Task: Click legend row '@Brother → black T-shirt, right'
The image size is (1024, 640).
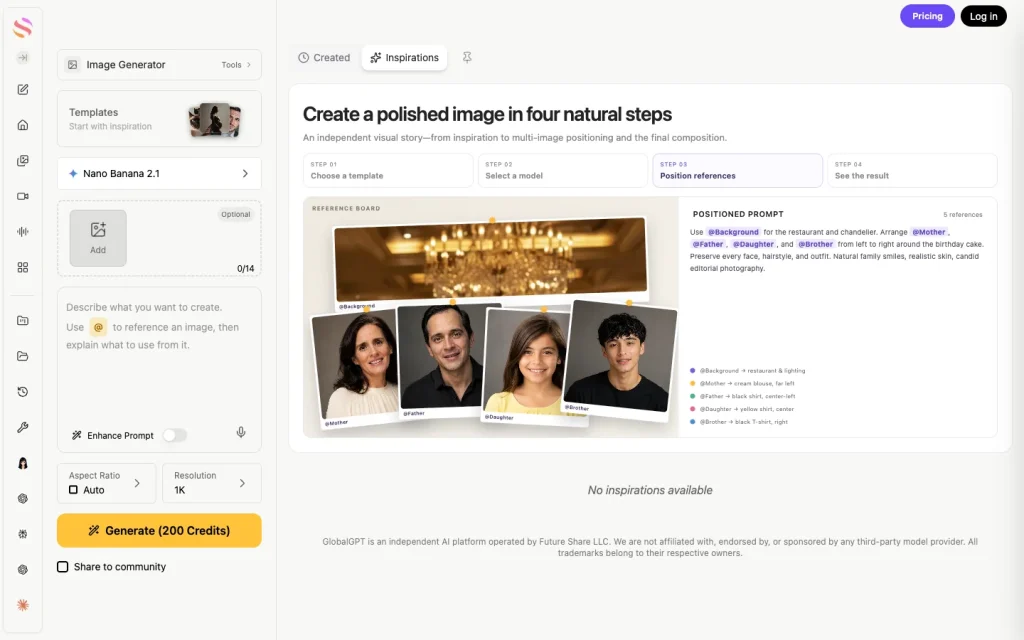Action: 739,422
